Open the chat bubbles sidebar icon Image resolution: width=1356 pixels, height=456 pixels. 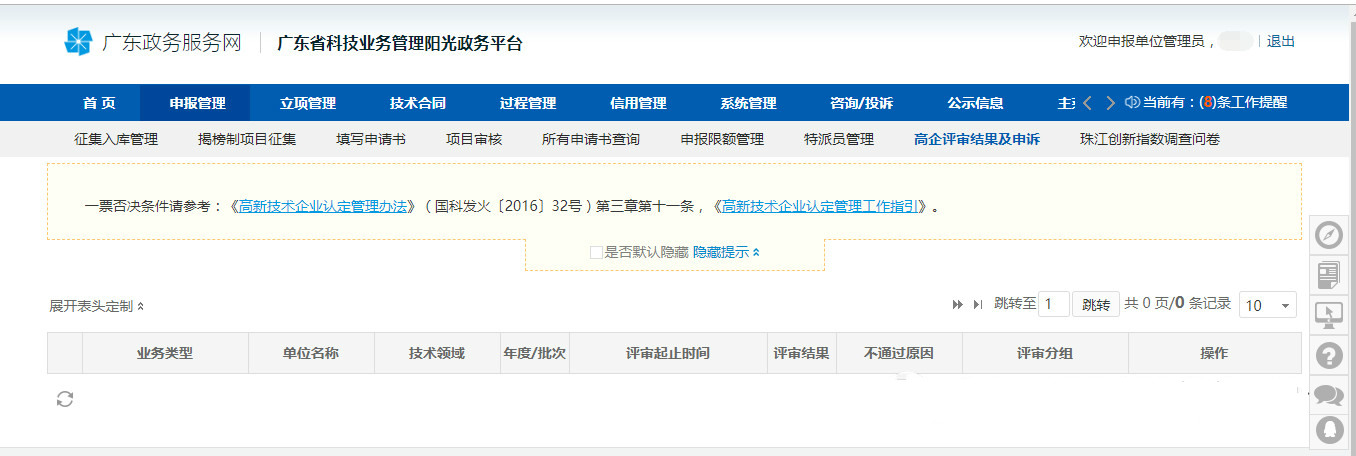pyautogui.click(x=1329, y=394)
